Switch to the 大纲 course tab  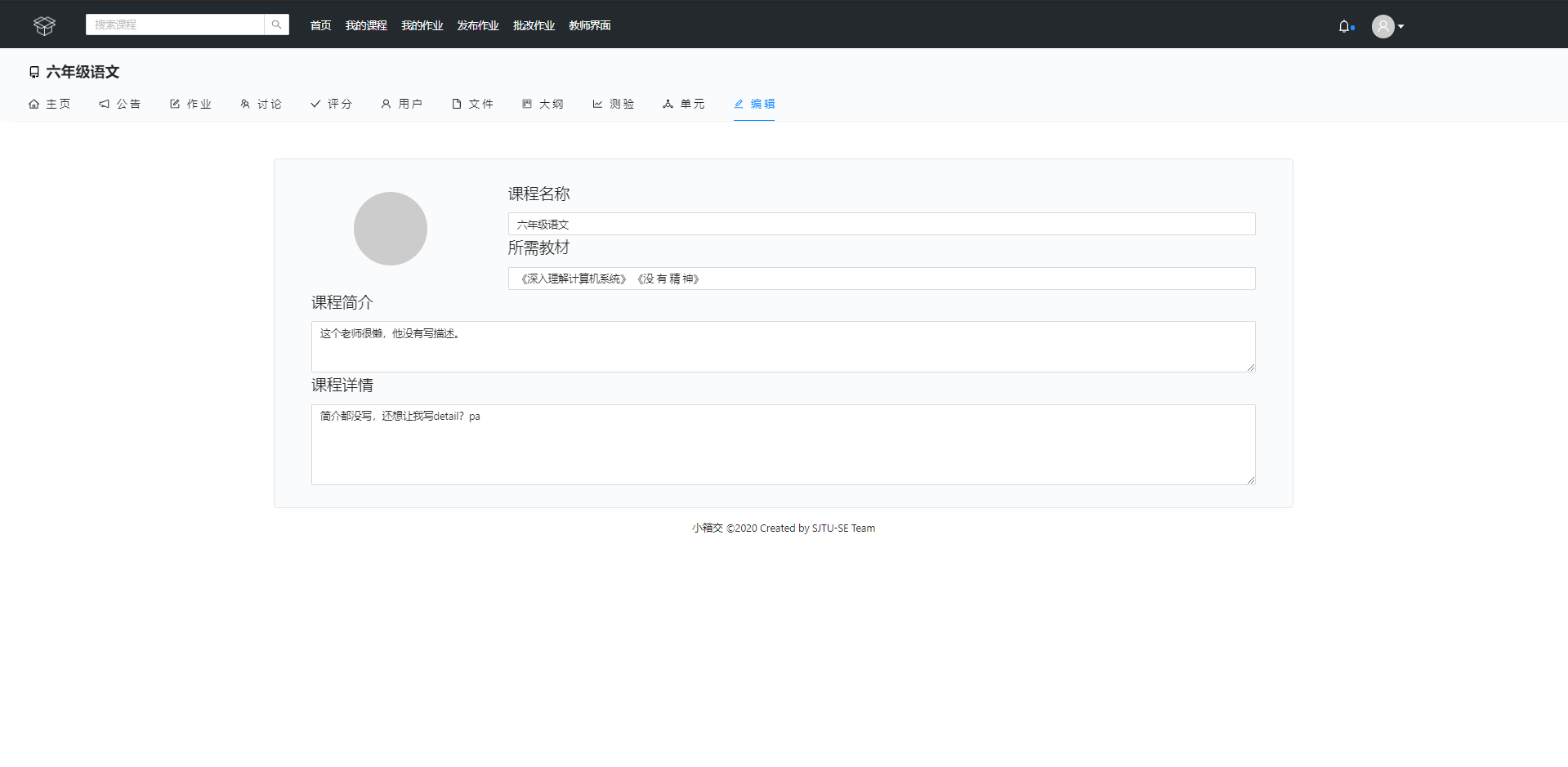[x=543, y=104]
